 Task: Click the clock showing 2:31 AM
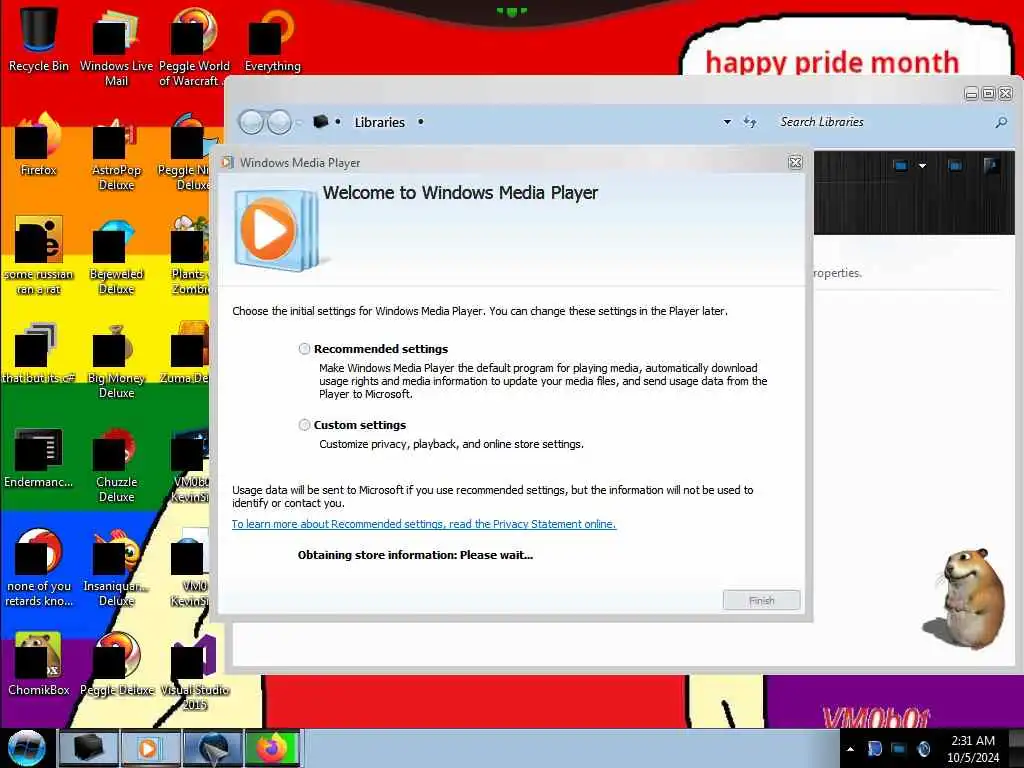click(973, 749)
